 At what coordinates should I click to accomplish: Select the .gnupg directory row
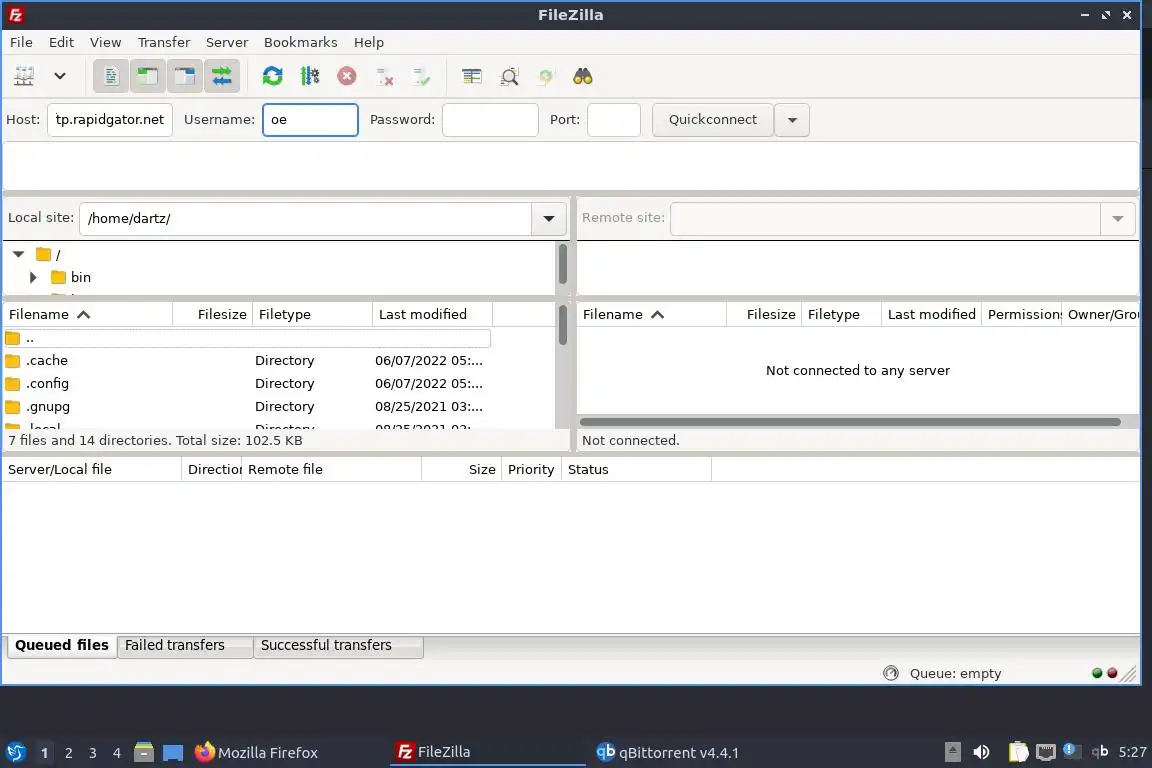247,406
